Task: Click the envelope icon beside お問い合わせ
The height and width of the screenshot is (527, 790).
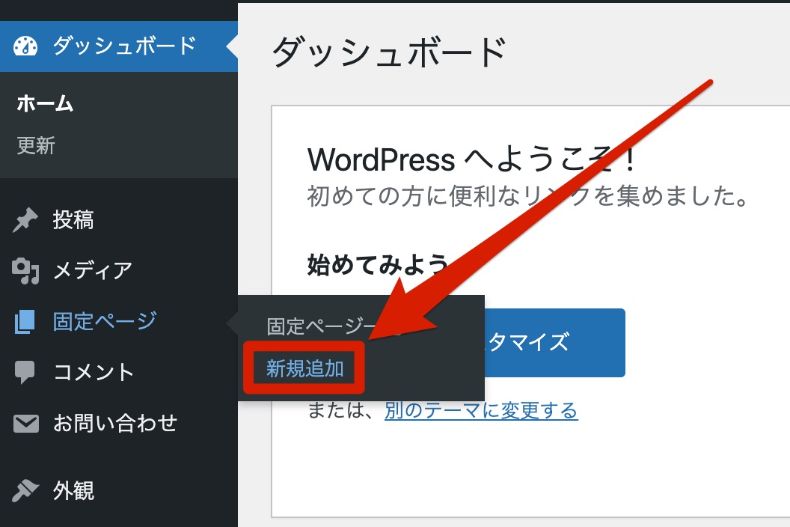Action: tap(26, 424)
